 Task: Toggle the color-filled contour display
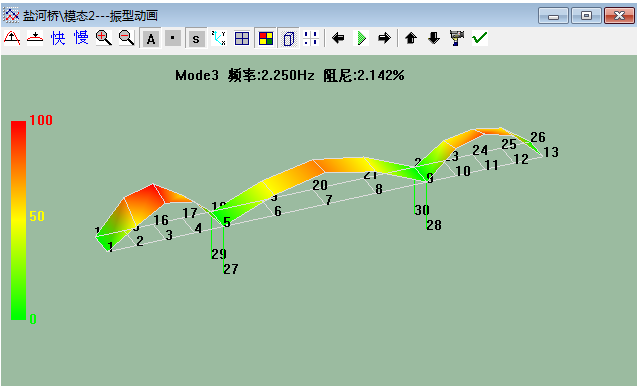click(266, 38)
